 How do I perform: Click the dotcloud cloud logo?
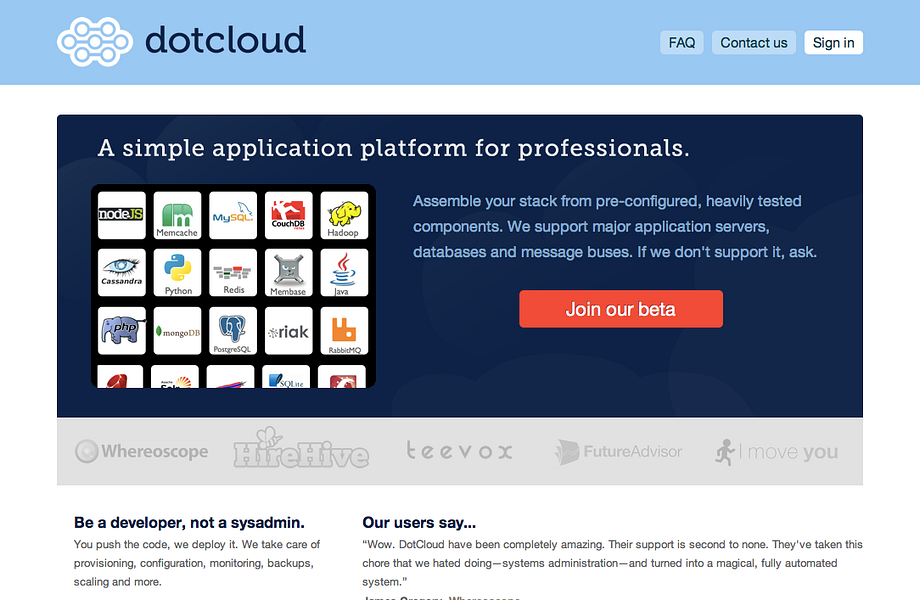tap(94, 42)
